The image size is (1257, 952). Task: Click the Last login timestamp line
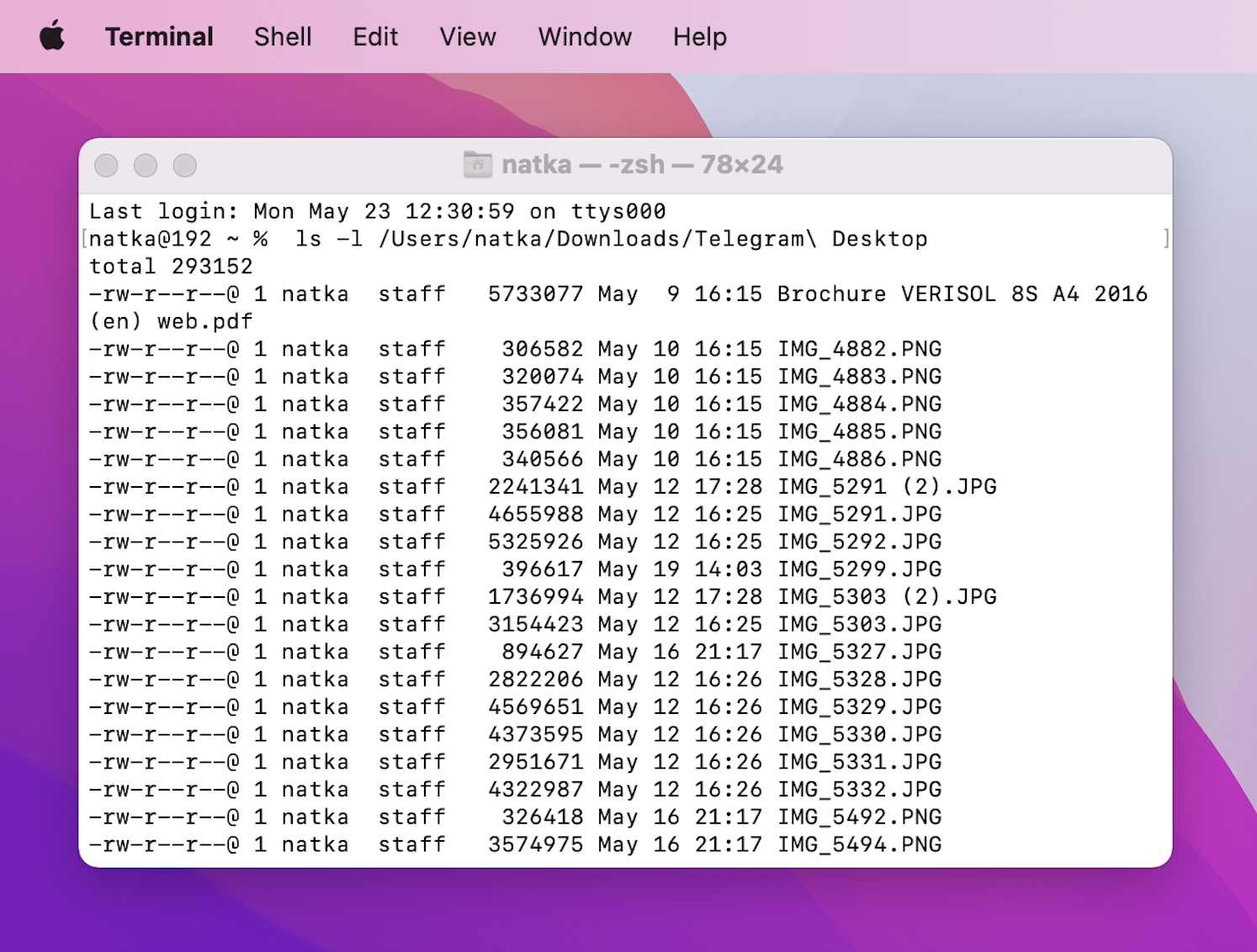(x=376, y=211)
